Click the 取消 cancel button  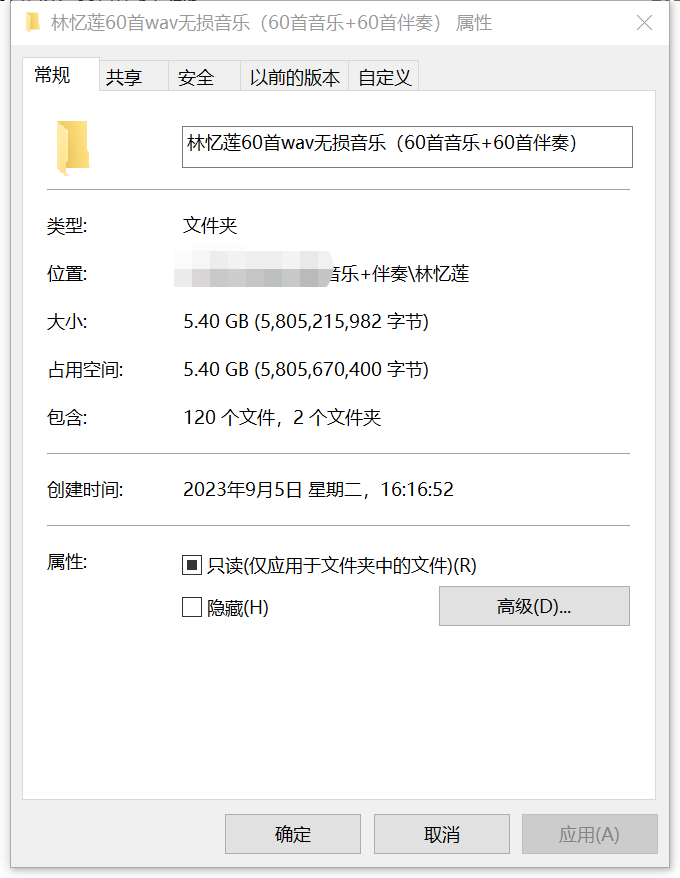click(442, 834)
